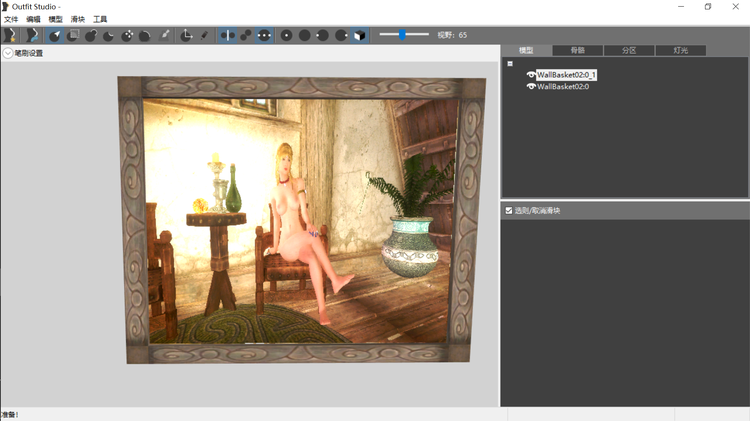750x421 pixels.
Task: Select the Deflate brush tool
Action: (x=109, y=35)
